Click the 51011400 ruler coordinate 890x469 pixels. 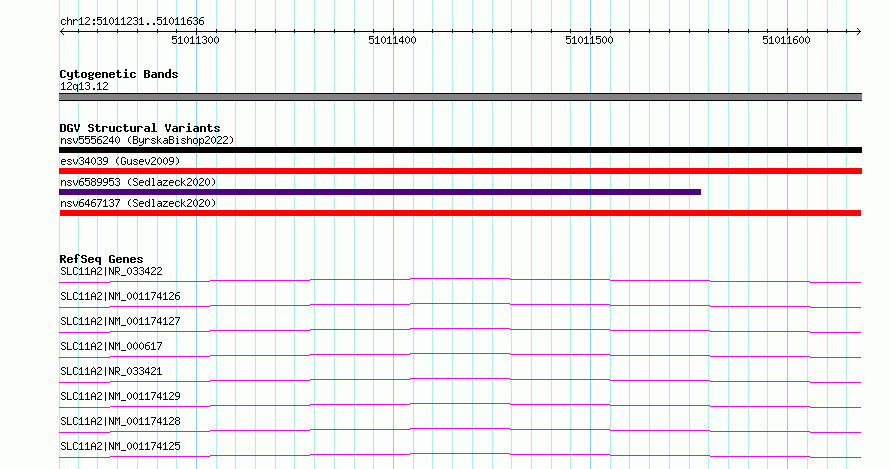point(392,40)
